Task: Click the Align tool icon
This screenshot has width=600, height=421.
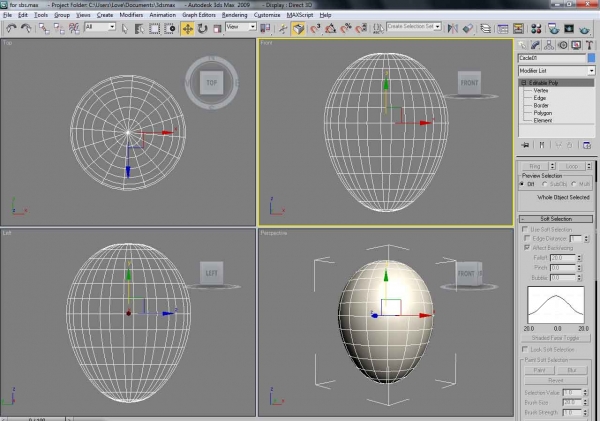Action: pos(468,29)
